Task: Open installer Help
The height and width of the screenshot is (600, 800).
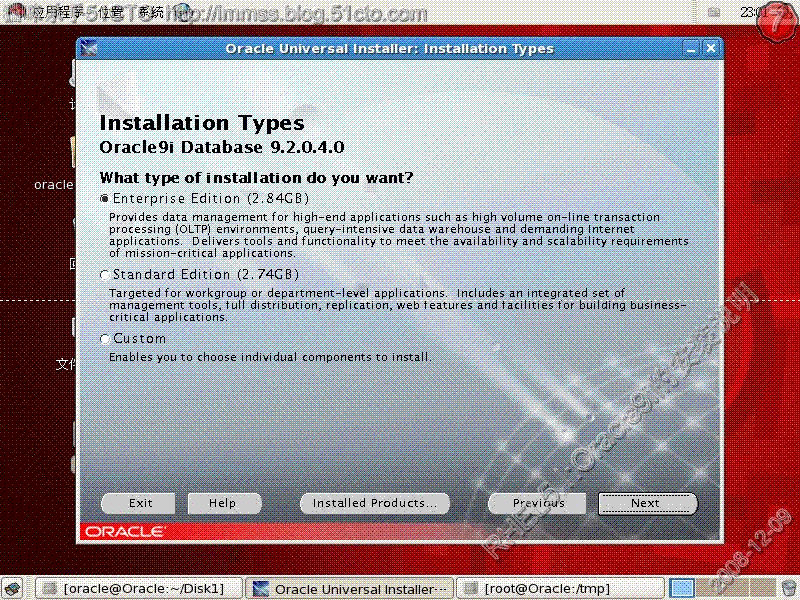Action: 224,503
